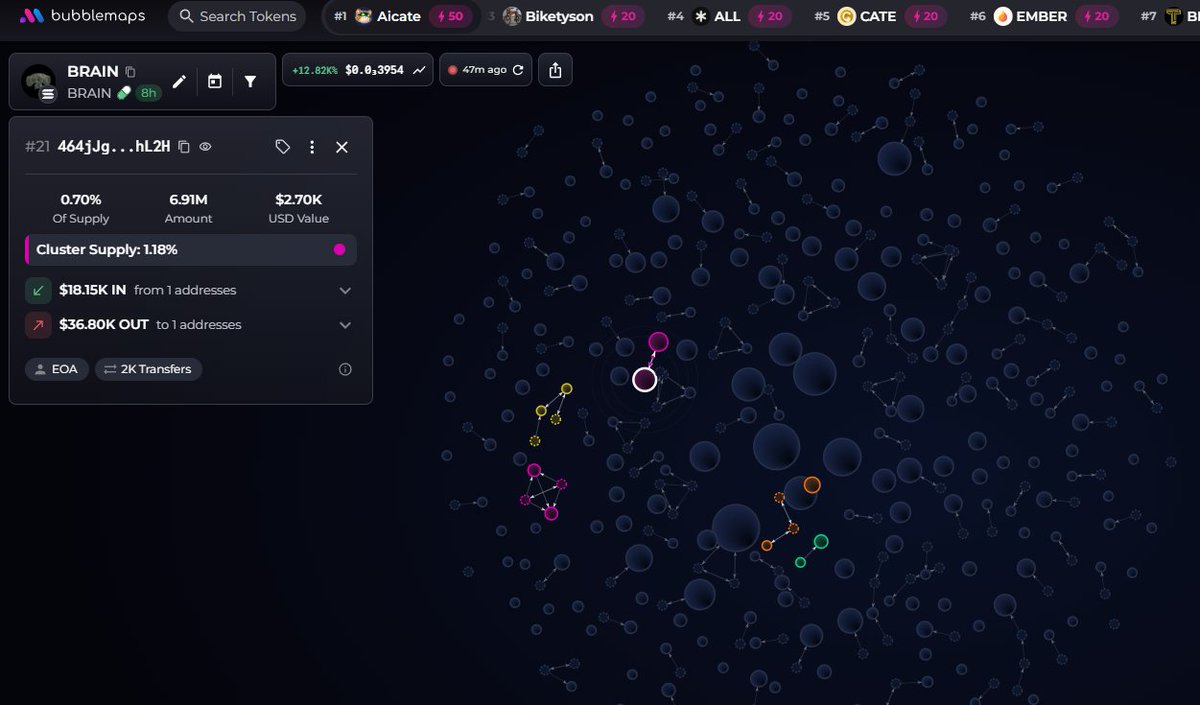Click the EMBER flame avatar
The image size is (1200, 705).
coord(1003,16)
